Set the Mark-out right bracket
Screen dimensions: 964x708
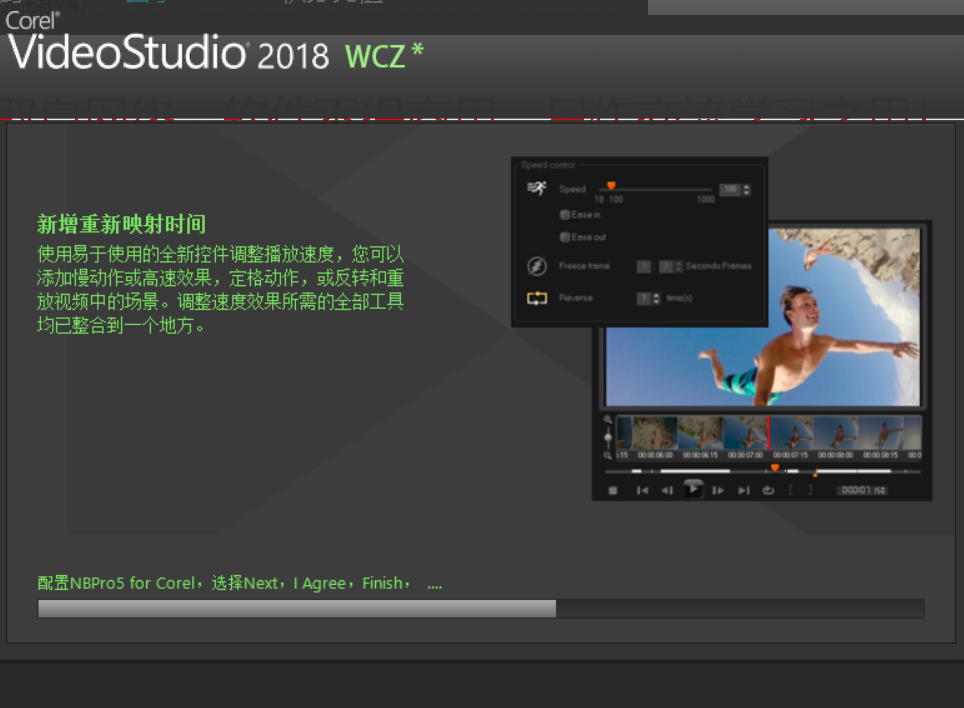point(810,490)
